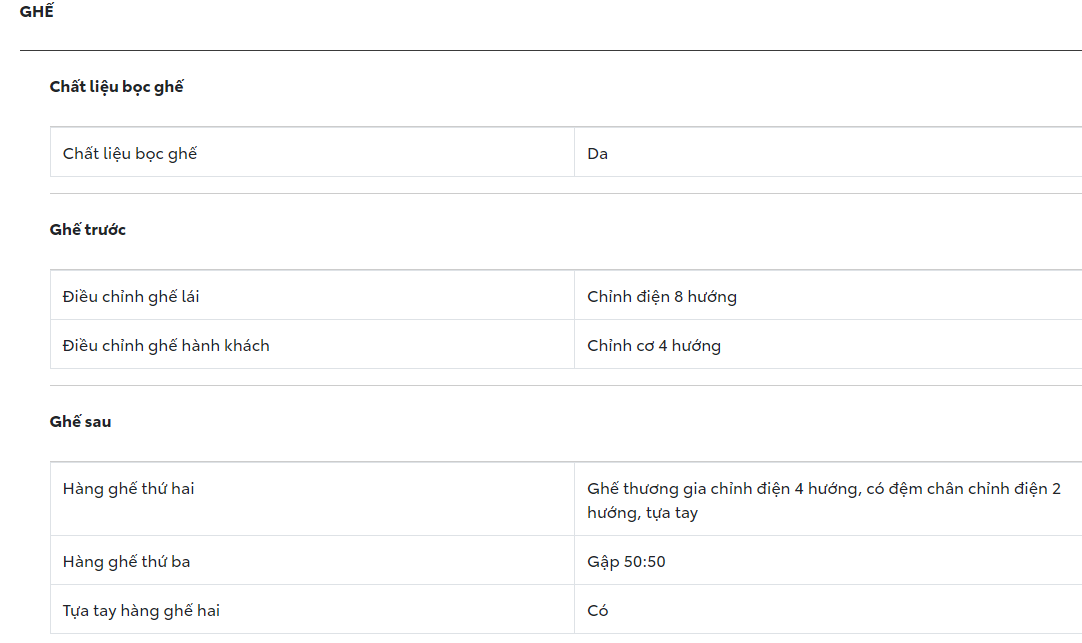The image size is (1082, 643).
Task: Click the "Có" armrest value
Action: (x=598, y=611)
